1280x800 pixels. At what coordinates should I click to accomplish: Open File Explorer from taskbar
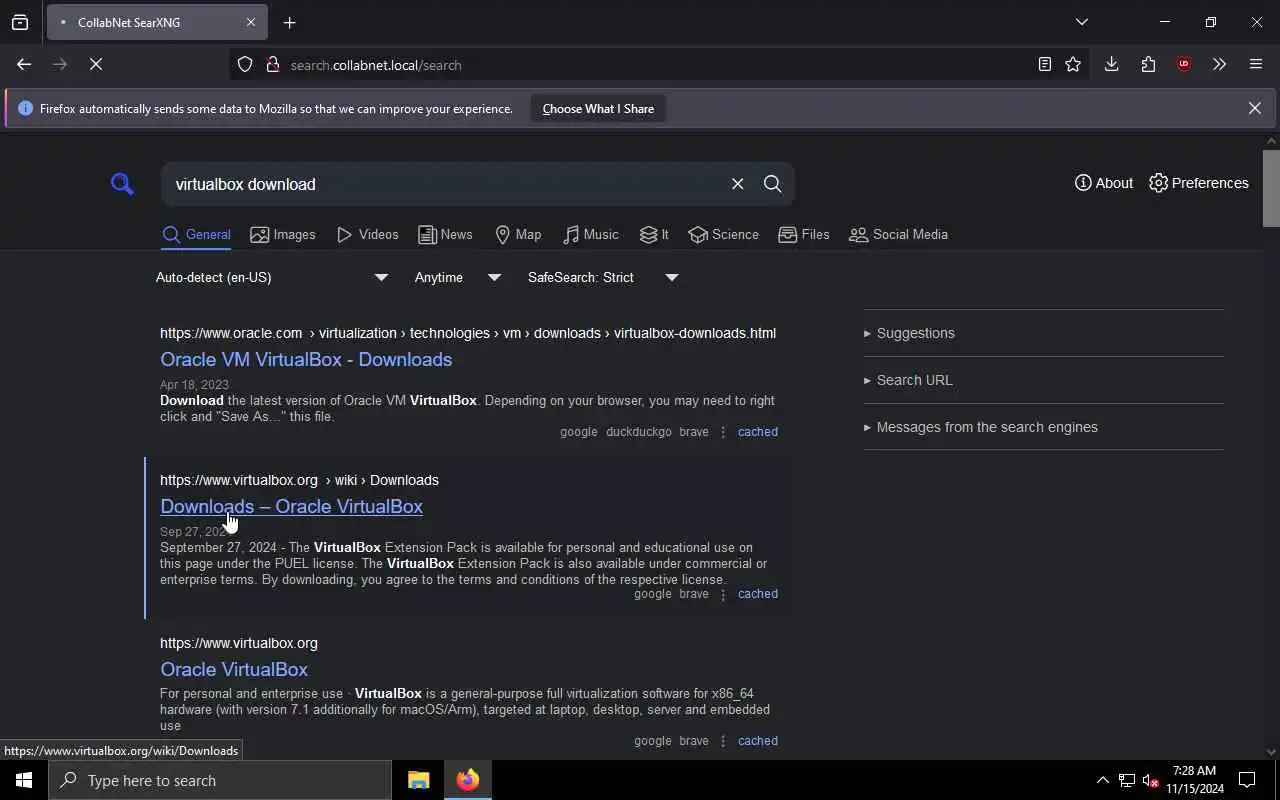(419, 780)
